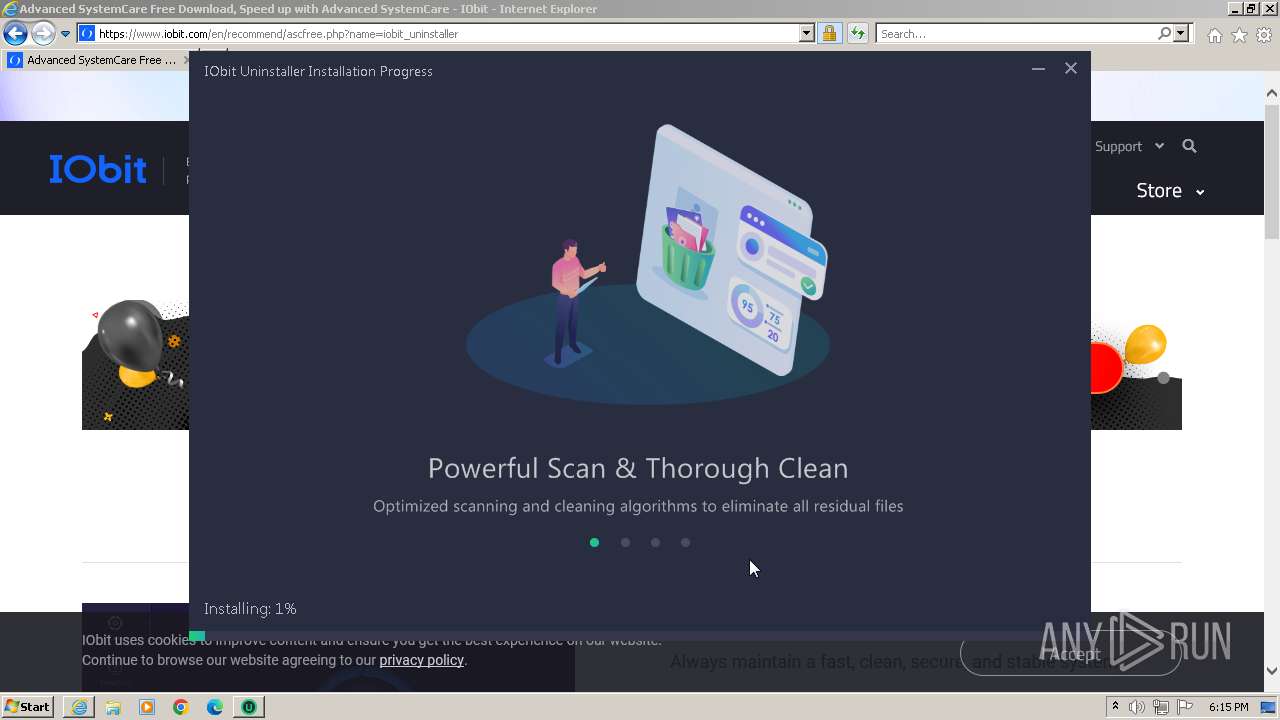Click the installer illustration graphic
This screenshot has width=1280, height=720.
click(648, 262)
